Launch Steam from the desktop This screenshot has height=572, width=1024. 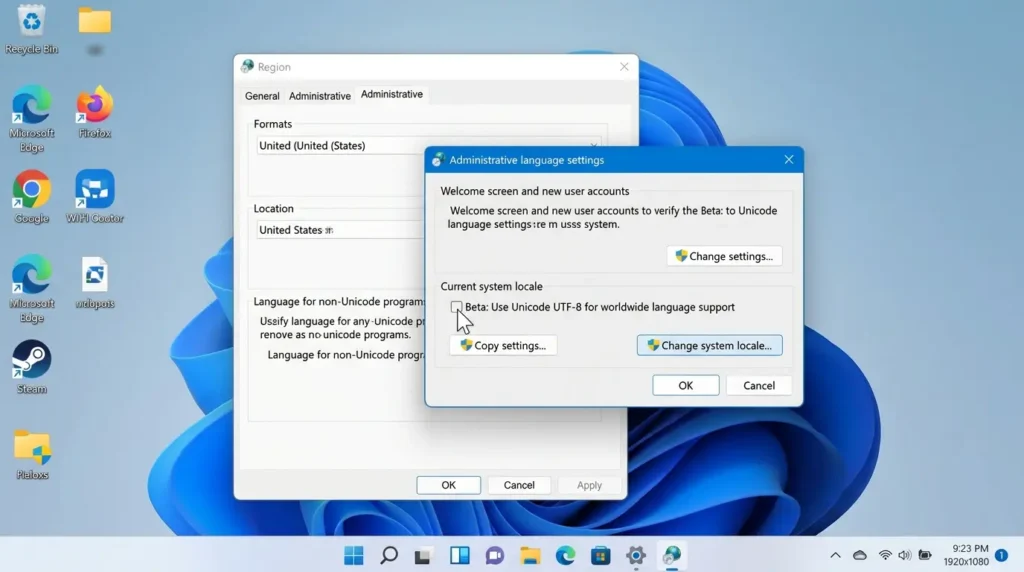pos(31,368)
